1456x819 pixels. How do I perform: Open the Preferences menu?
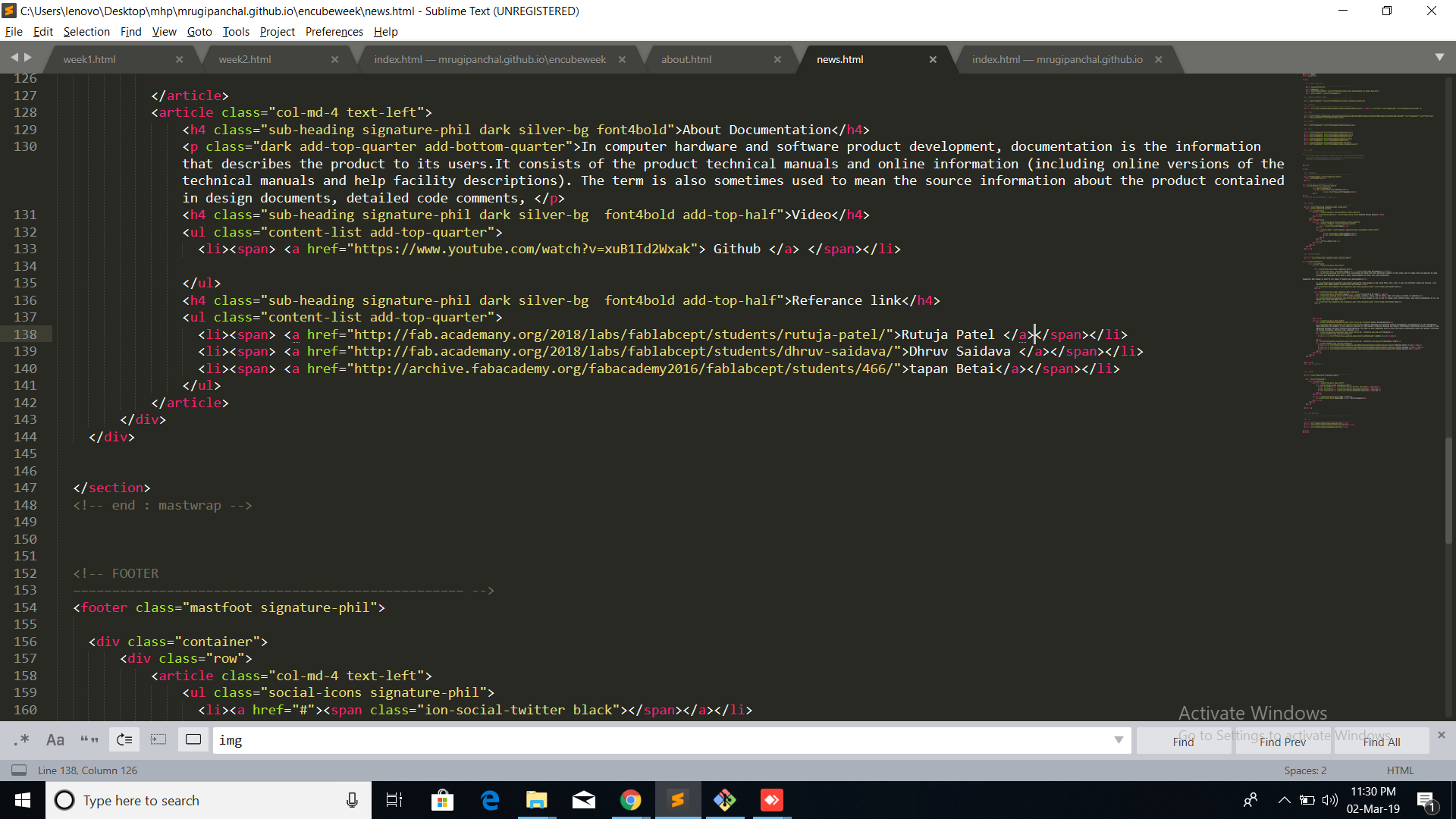coord(334,32)
